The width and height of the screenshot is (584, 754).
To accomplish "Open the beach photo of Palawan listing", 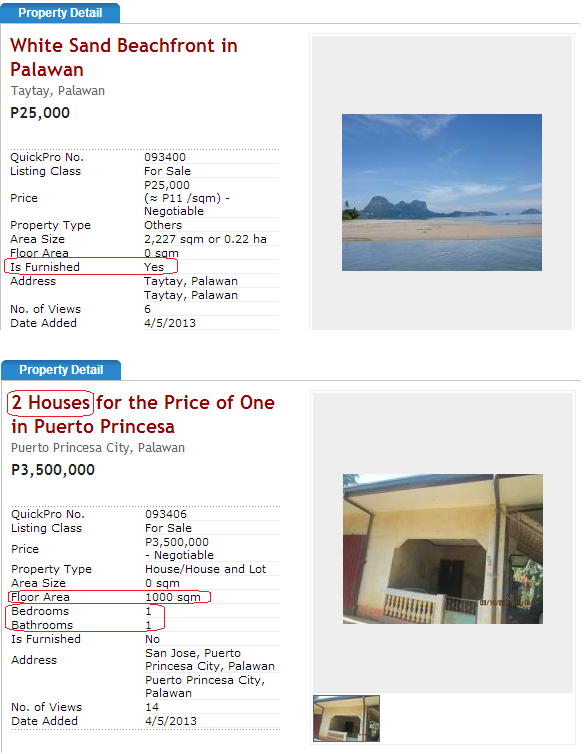I will coord(442,192).
